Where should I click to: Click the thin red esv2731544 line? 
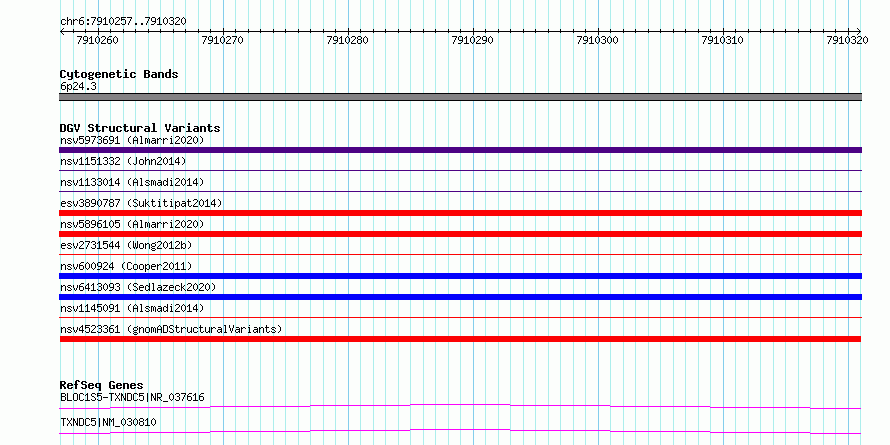(x=460, y=254)
